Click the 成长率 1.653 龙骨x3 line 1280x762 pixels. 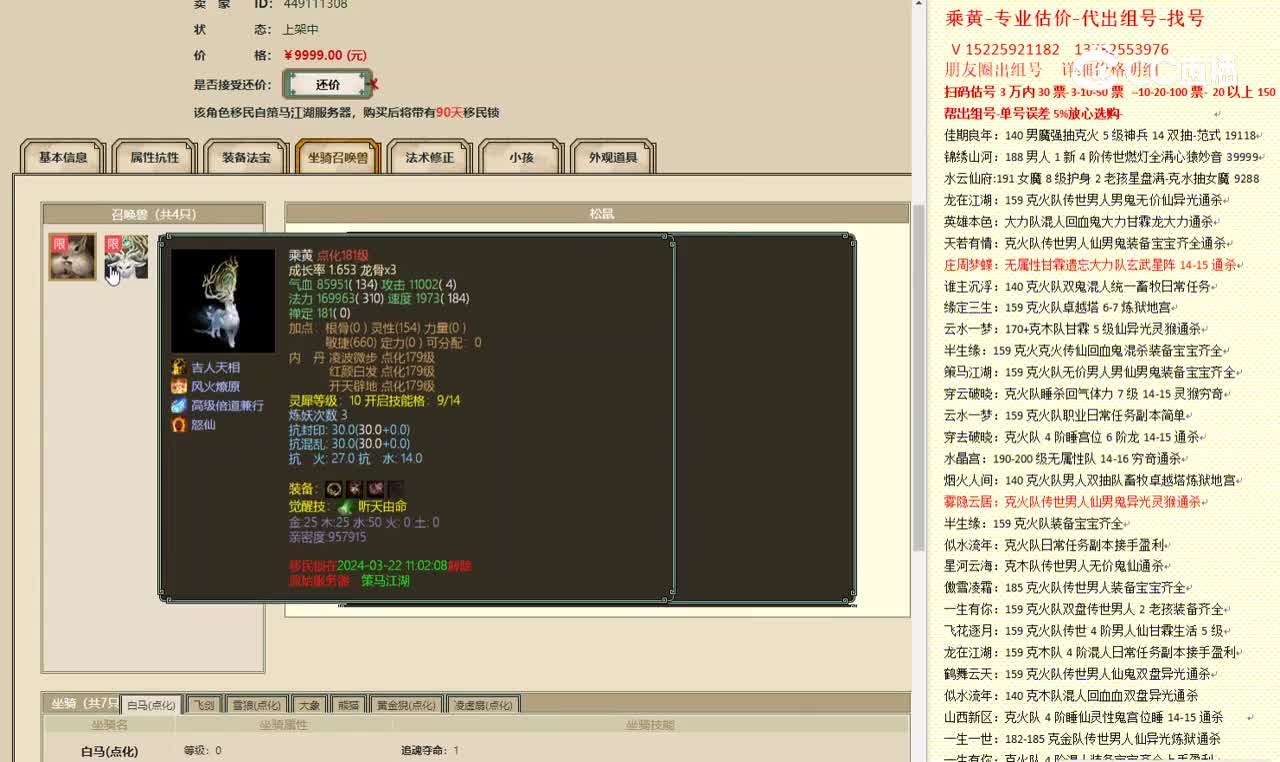click(x=343, y=270)
